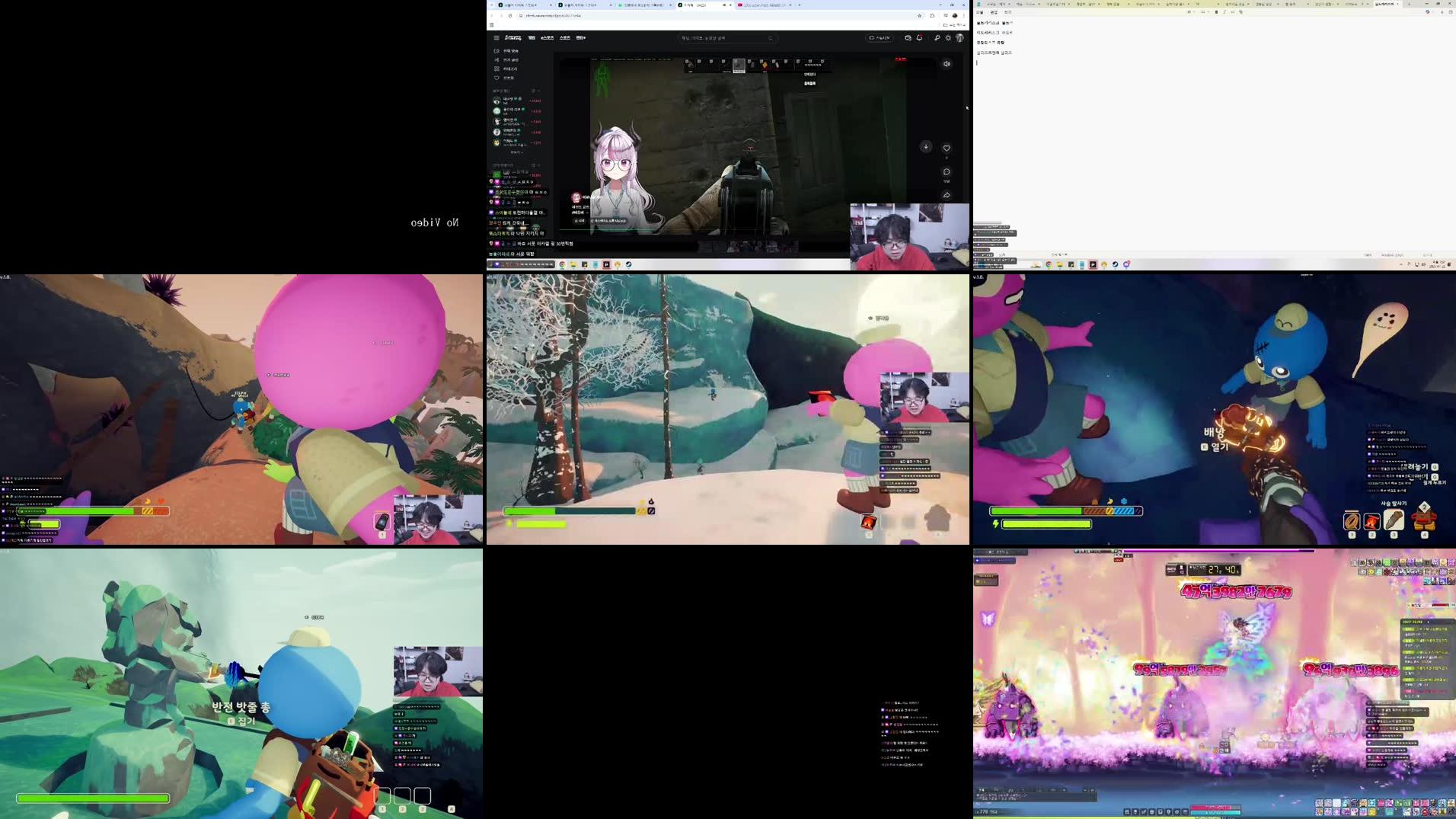Viewport: 1456px width, 819px height.
Task: Open the comment bubble icon beside the video
Action: (947, 172)
